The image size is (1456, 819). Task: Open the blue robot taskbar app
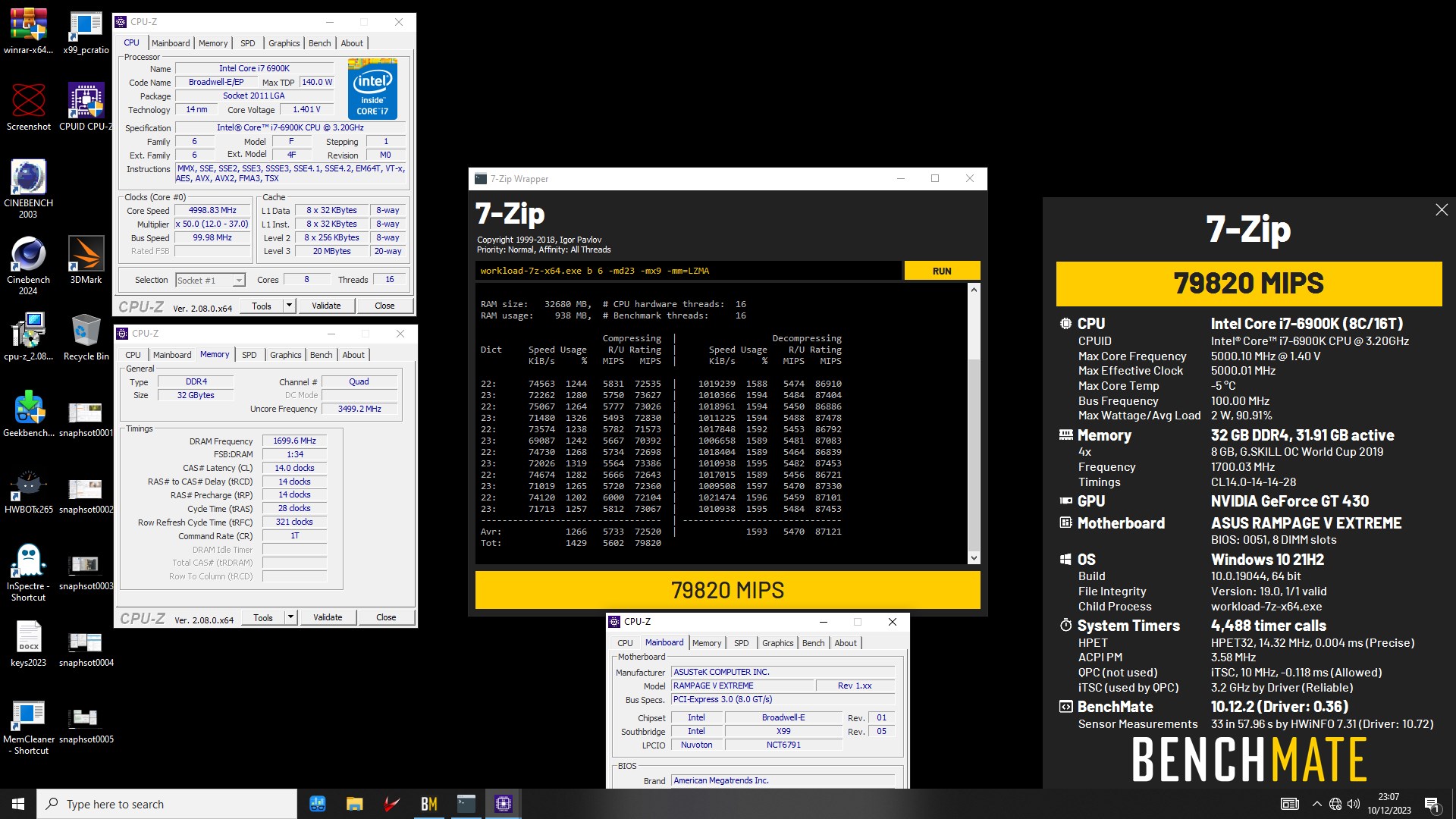317,804
